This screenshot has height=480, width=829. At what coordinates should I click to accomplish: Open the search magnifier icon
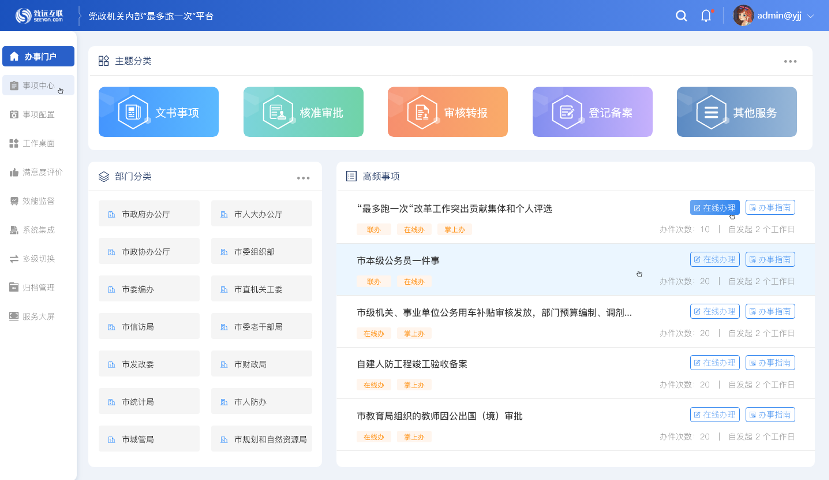click(681, 16)
